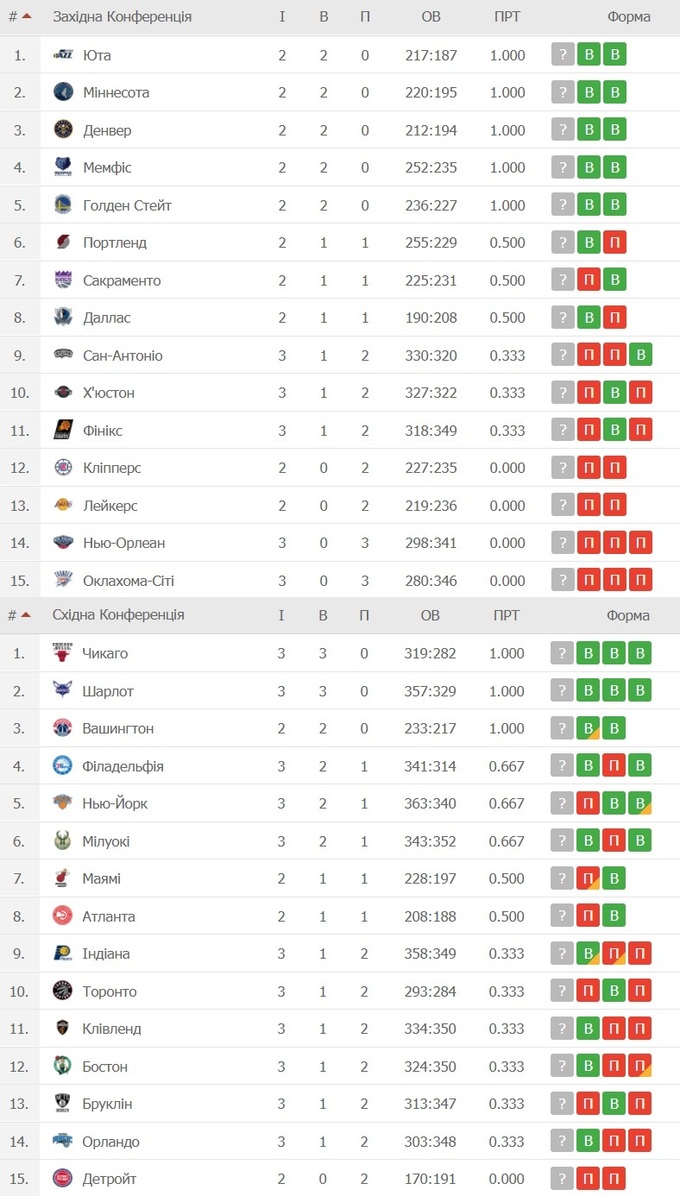The width and height of the screenshot is (680, 1196).
Task: Click the Оклахома-Сіті team name
Action: pos(131,580)
